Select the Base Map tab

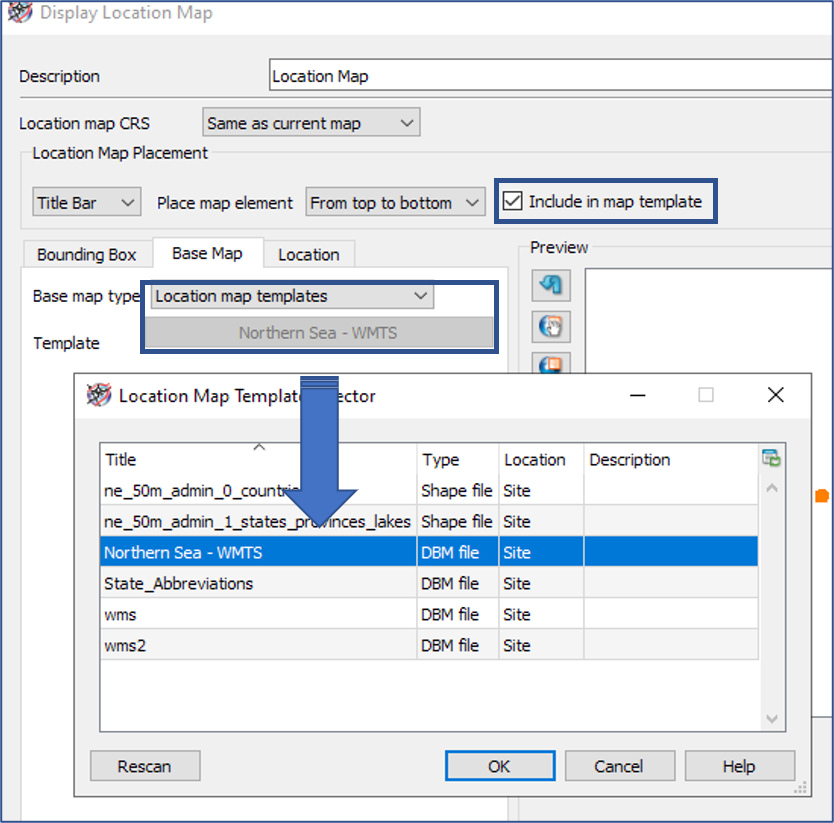tap(207, 254)
